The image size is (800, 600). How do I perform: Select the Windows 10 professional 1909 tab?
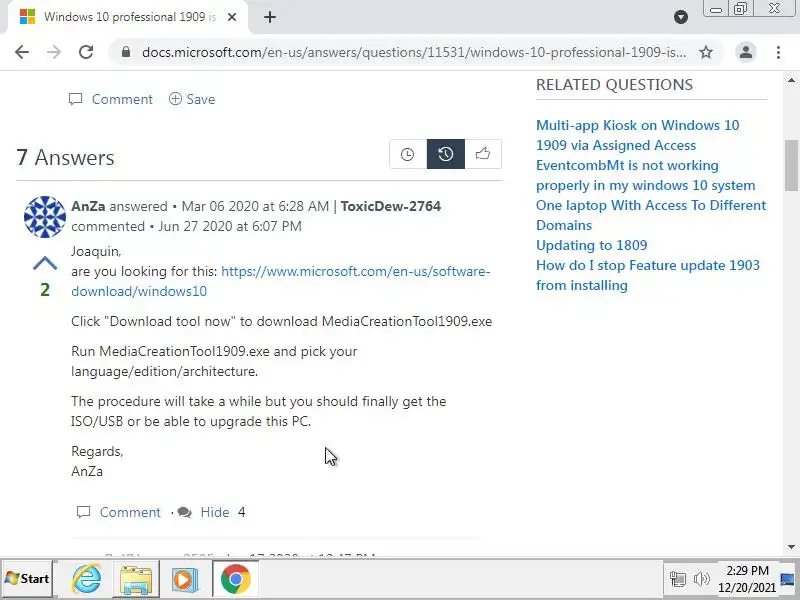pos(128,17)
